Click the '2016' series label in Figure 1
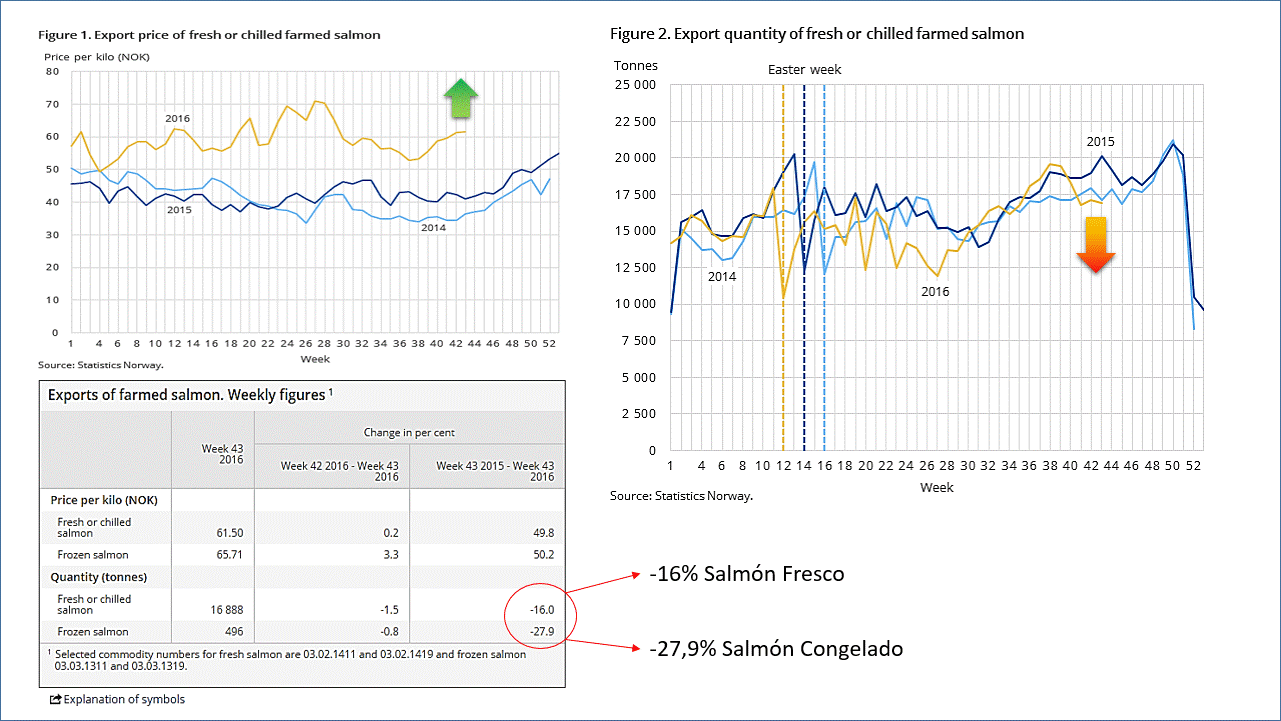Image resolution: width=1281 pixels, height=721 pixels. (178, 119)
